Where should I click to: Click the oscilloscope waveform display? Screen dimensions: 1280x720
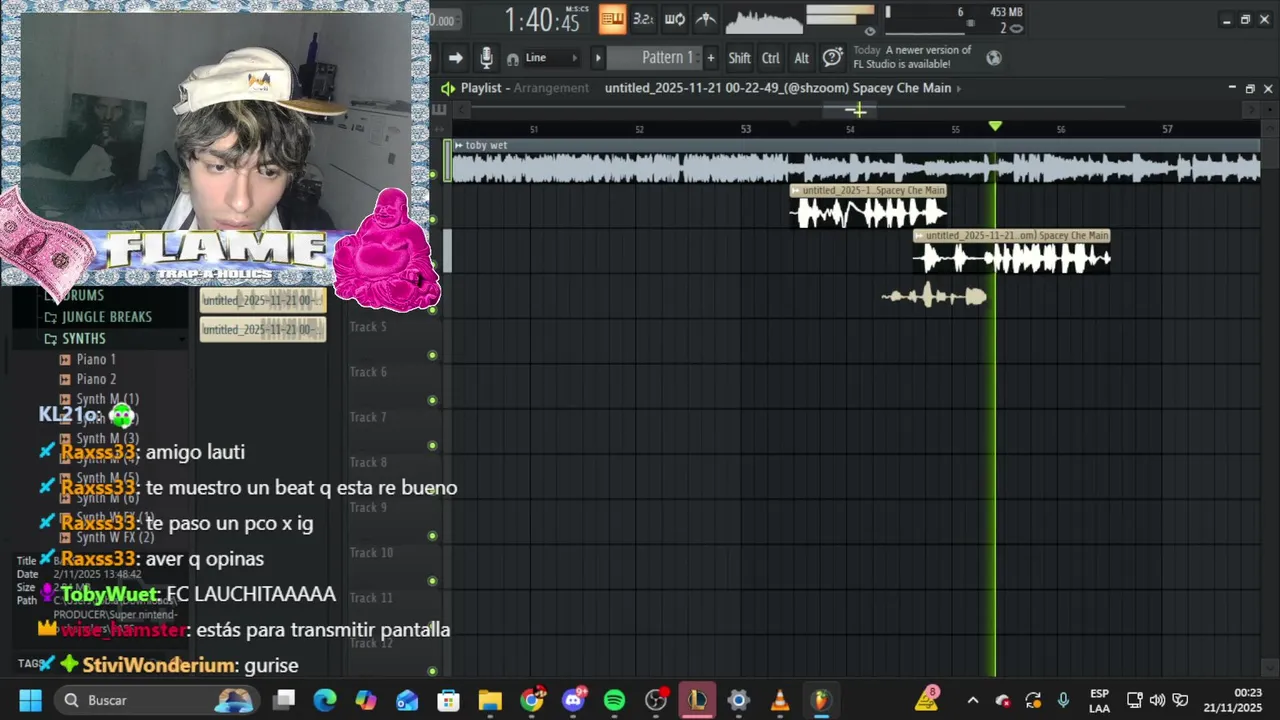pos(763,20)
